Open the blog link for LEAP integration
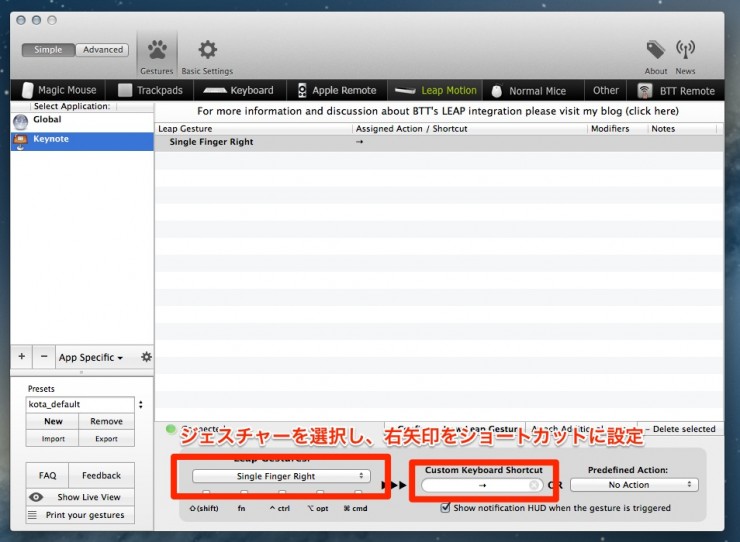The image size is (740, 542). (x=438, y=111)
